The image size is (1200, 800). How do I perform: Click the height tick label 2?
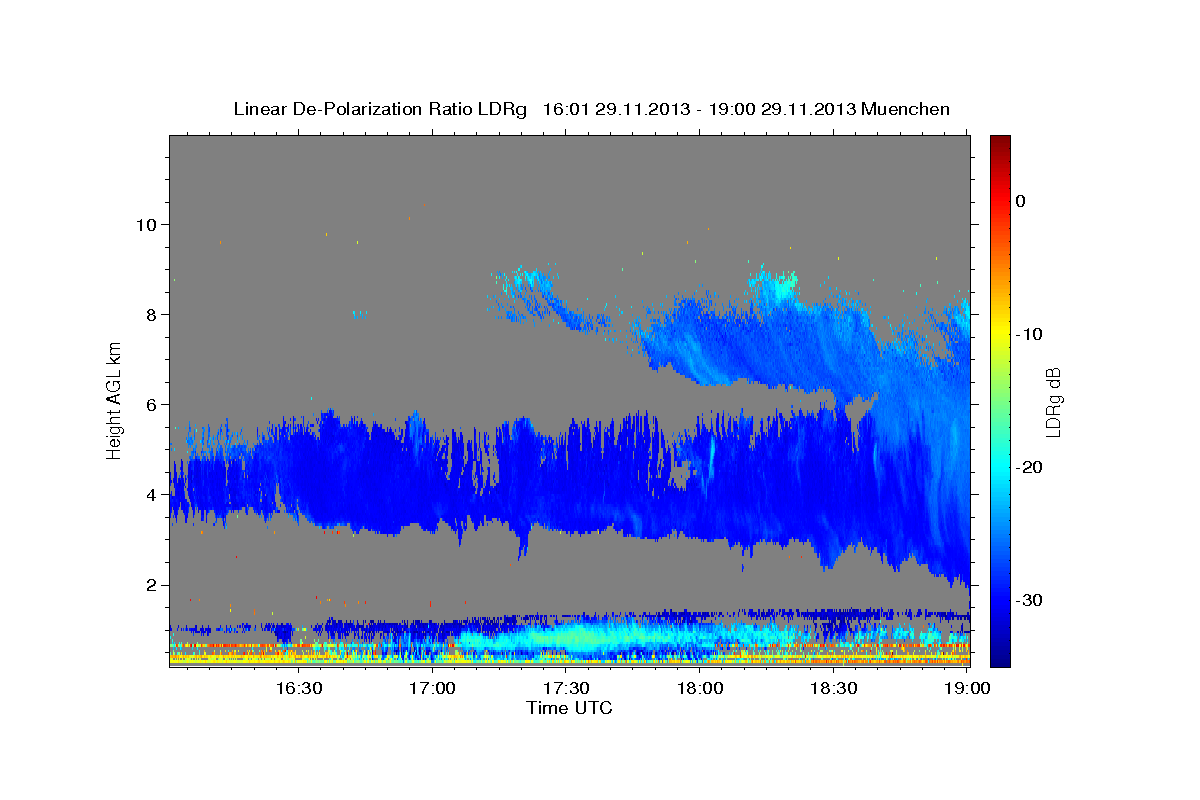pyautogui.click(x=151, y=585)
